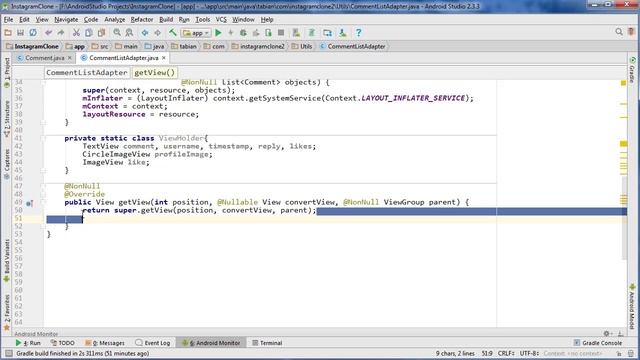This screenshot has height=360, width=640.
Task: Click the Synchronize toolbar icon
Action: (x=33, y=33)
